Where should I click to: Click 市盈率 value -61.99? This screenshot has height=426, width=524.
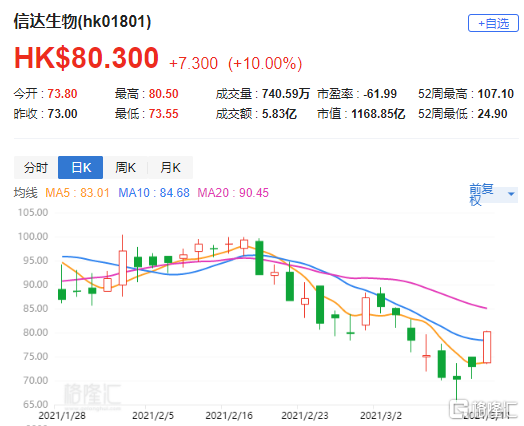[380, 94]
